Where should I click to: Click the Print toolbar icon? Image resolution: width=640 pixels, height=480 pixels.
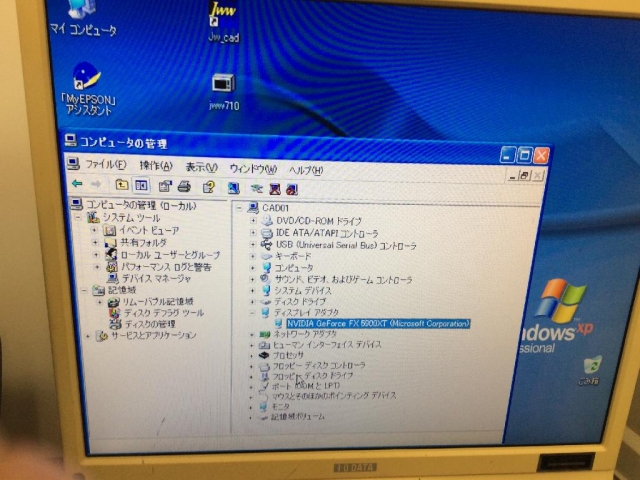coord(184,187)
